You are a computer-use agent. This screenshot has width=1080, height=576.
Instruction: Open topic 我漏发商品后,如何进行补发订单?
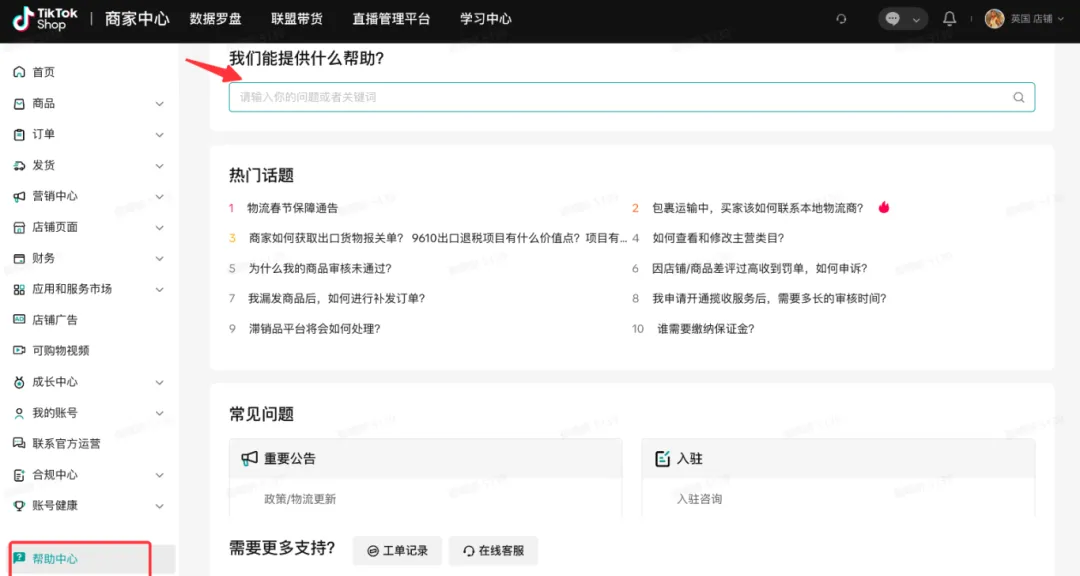click(x=337, y=298)
